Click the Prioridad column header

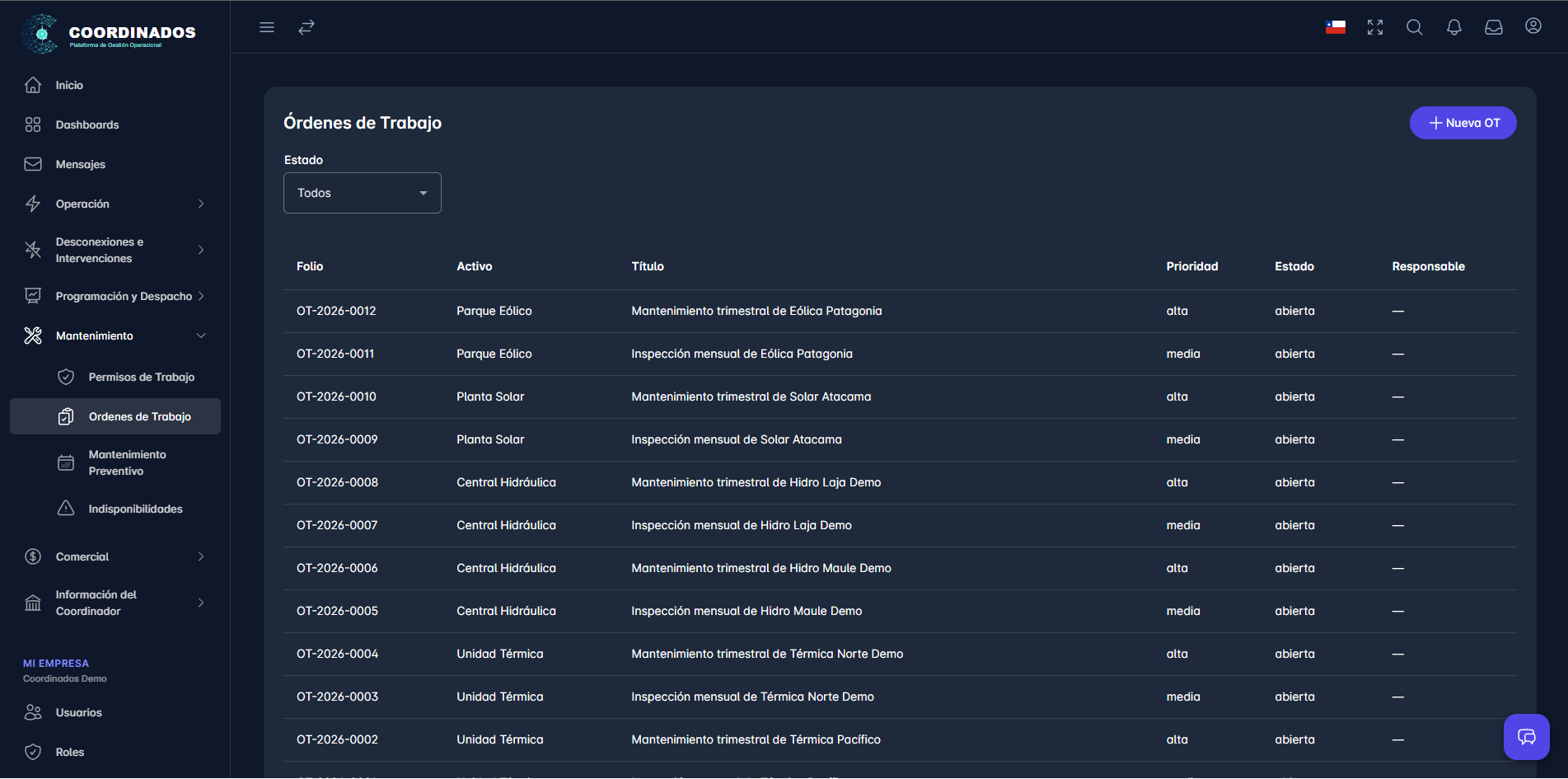pos(1191,266)
